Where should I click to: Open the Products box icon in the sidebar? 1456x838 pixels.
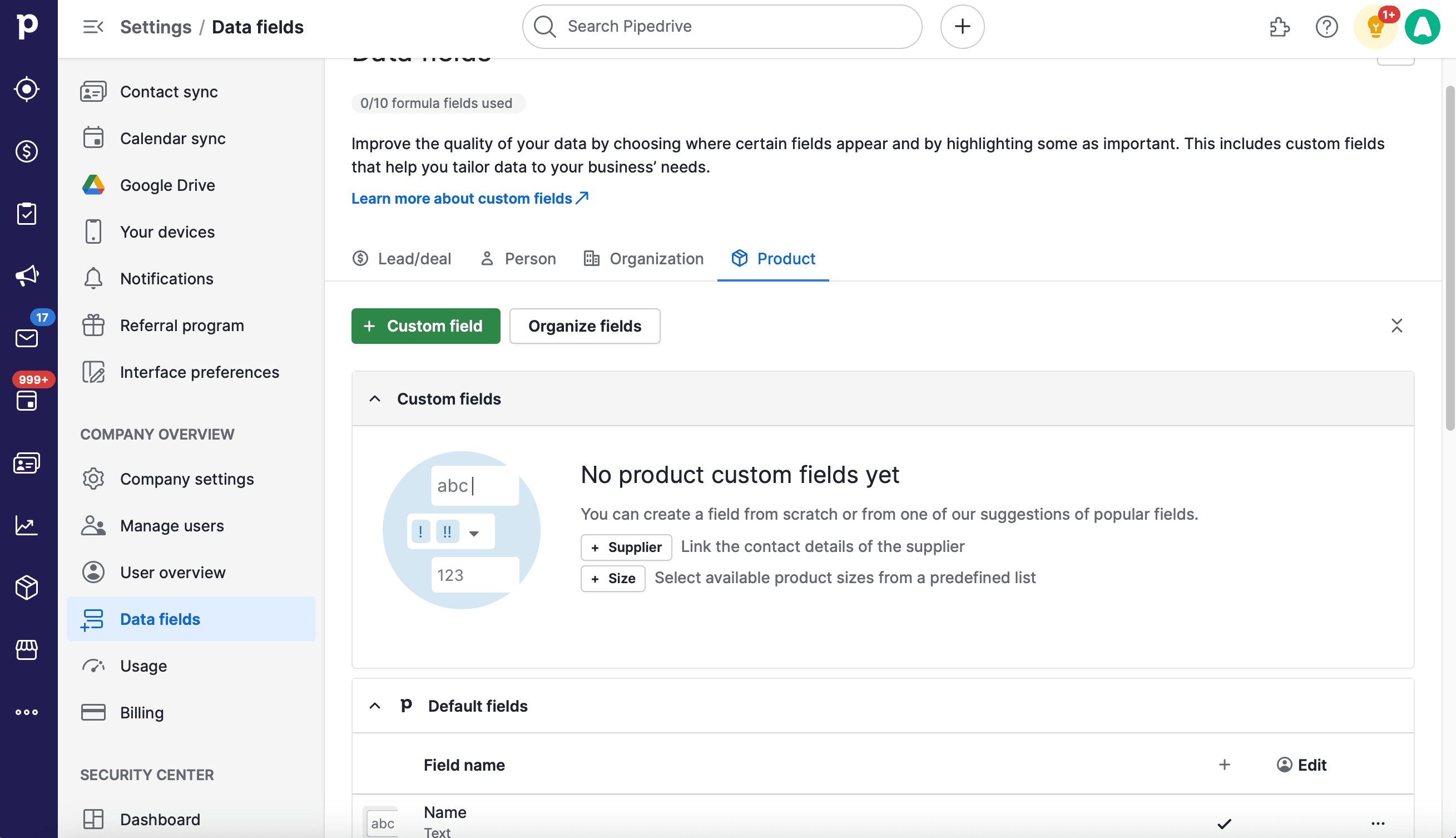pyautogui.click(x=27, y=588)
